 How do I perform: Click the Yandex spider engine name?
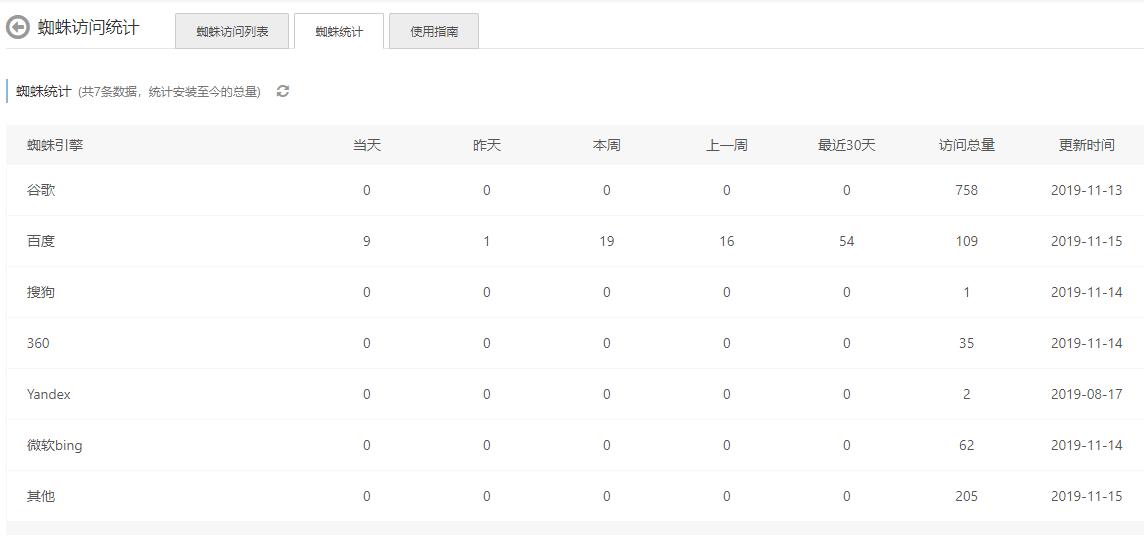pyautogui.click(x=49, y=394)
